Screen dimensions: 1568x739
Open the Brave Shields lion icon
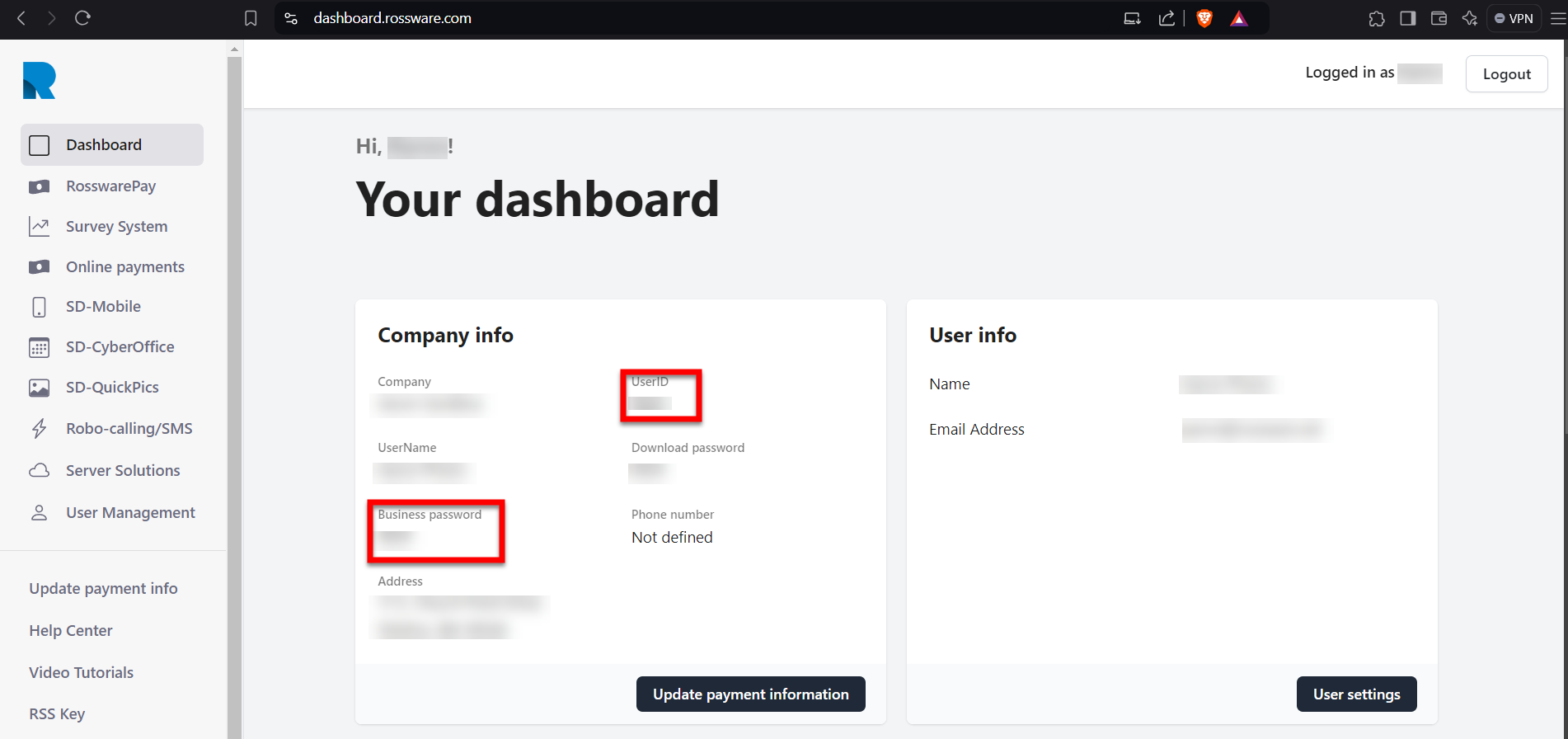(x=1204, y=18)
